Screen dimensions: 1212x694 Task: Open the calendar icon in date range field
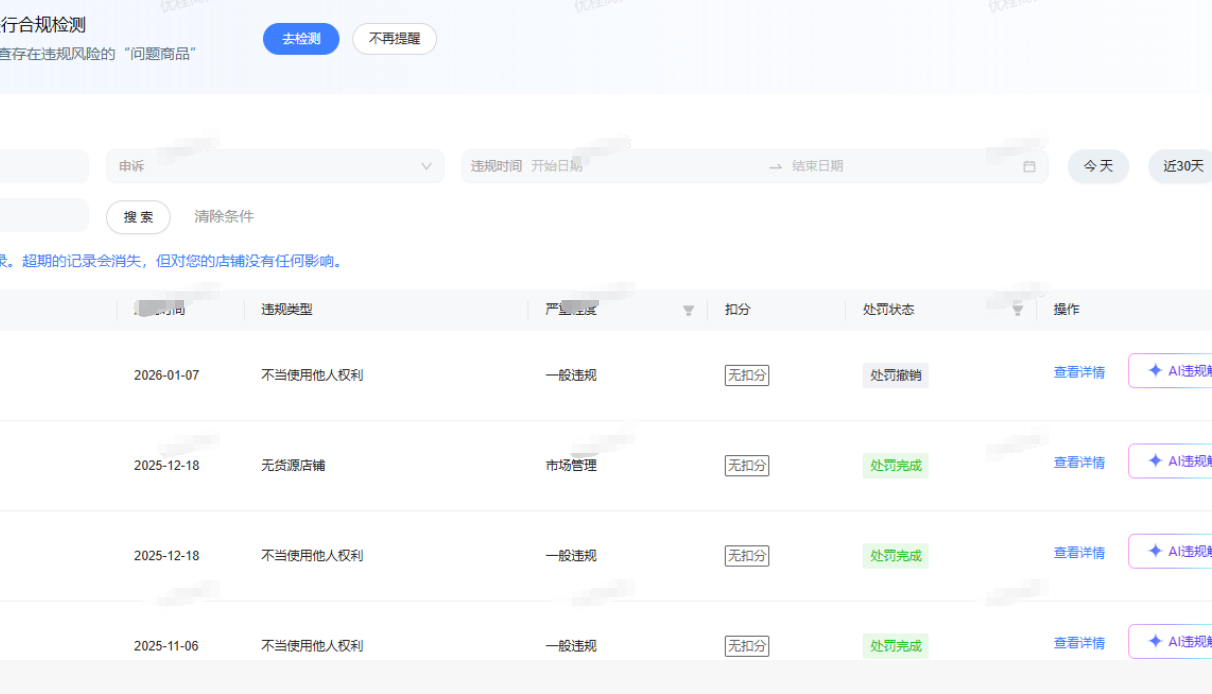pyautogui.click(x=1029, y=166)
